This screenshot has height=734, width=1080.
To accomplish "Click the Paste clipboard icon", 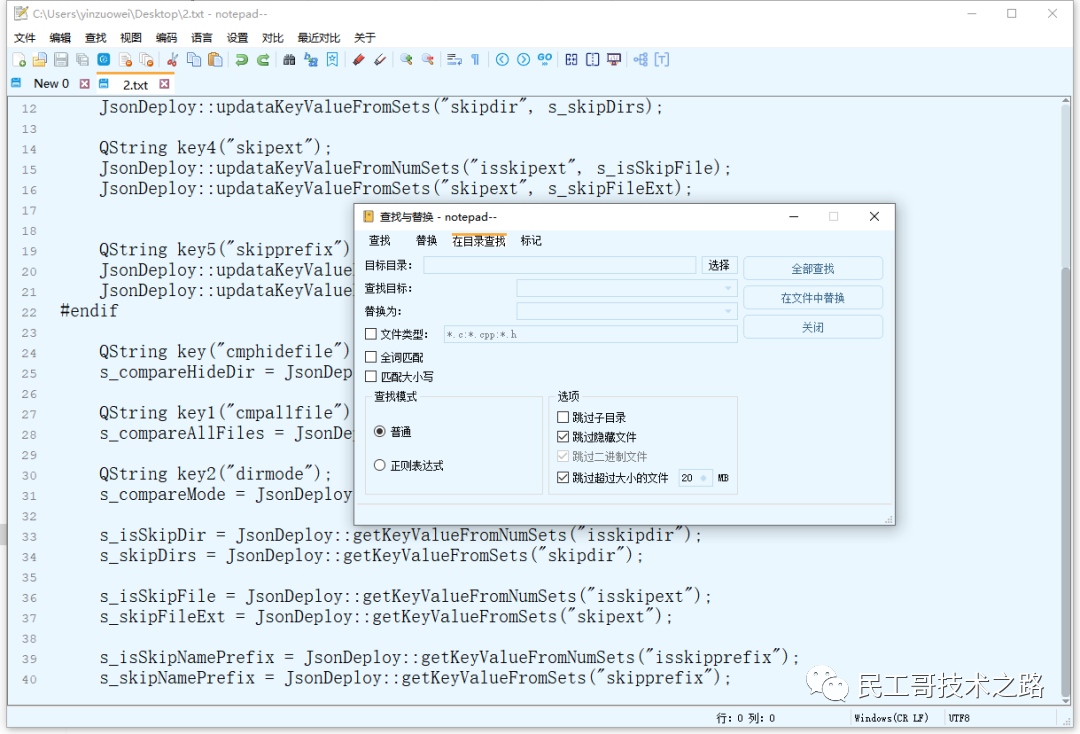I will tap(216, 60).
